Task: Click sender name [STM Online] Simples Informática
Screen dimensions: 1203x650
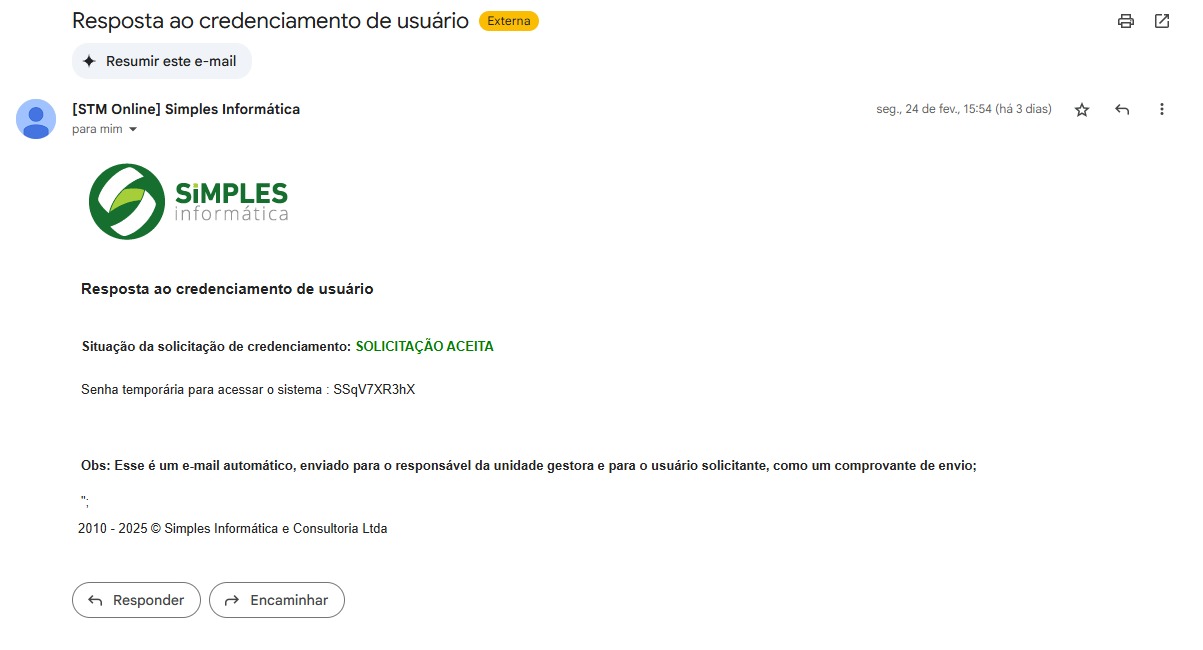Action: tap(186, 109)
